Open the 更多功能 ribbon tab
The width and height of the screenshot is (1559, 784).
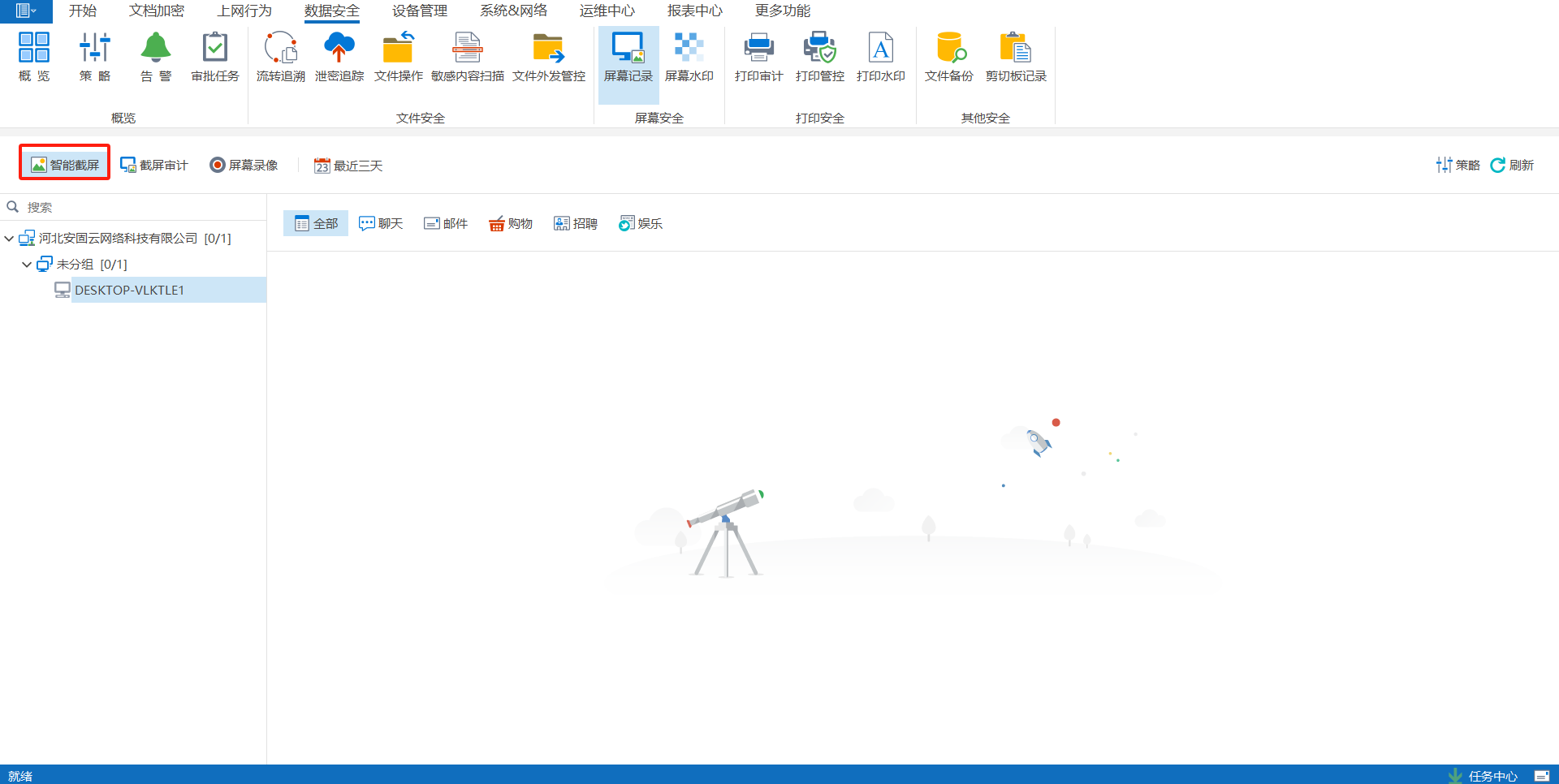tap(783, 11)
